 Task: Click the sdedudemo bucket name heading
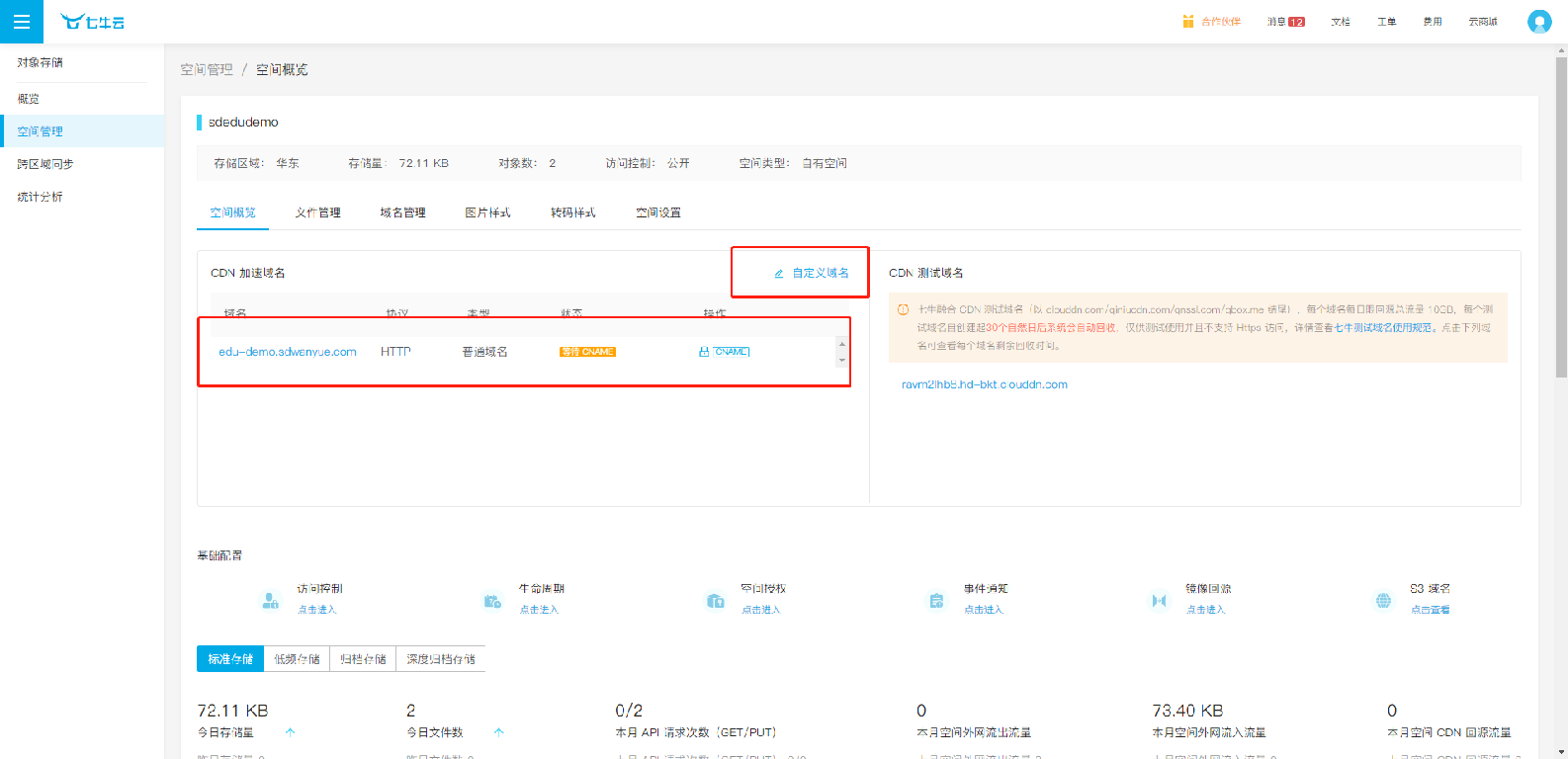pyautogui.click(x=243, y=123)
